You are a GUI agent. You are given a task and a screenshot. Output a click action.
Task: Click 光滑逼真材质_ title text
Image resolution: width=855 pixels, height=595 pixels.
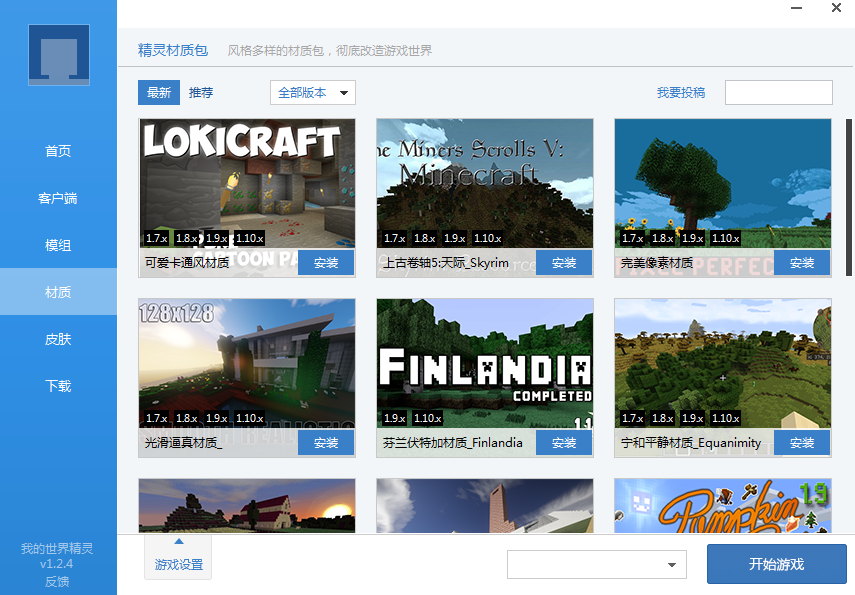point(183,443)
